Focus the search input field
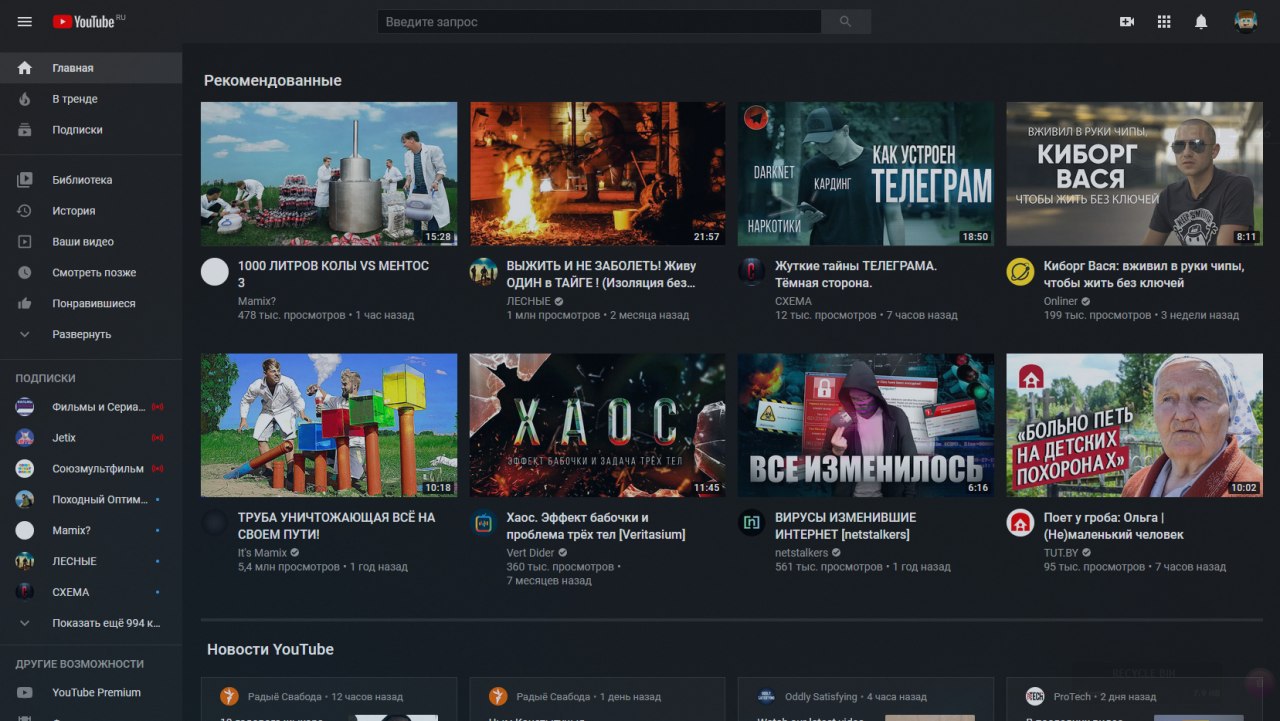The image size is (1280, 721). (599, 22)
